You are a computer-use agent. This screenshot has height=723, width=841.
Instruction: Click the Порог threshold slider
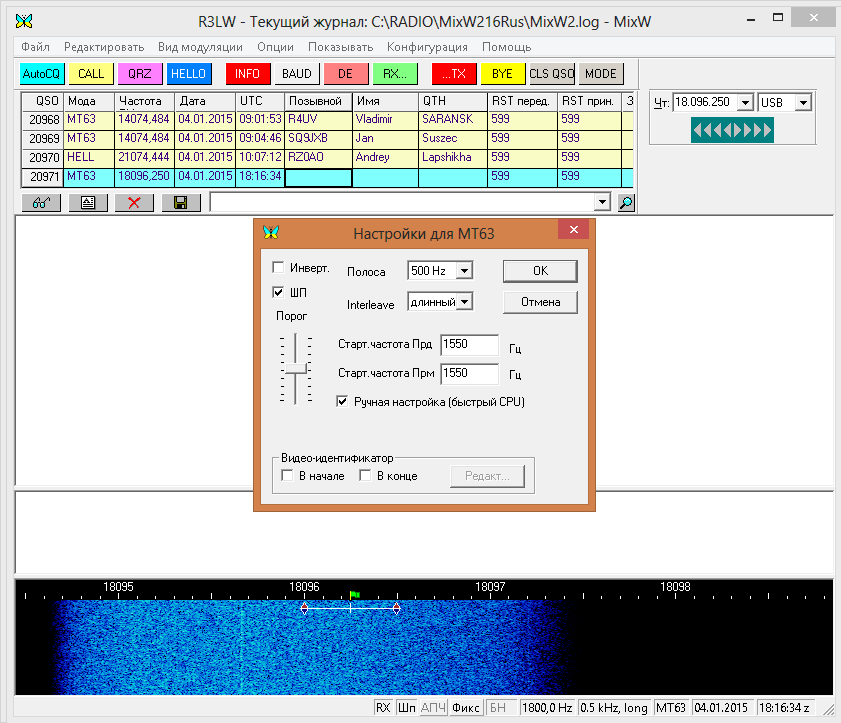296,370
